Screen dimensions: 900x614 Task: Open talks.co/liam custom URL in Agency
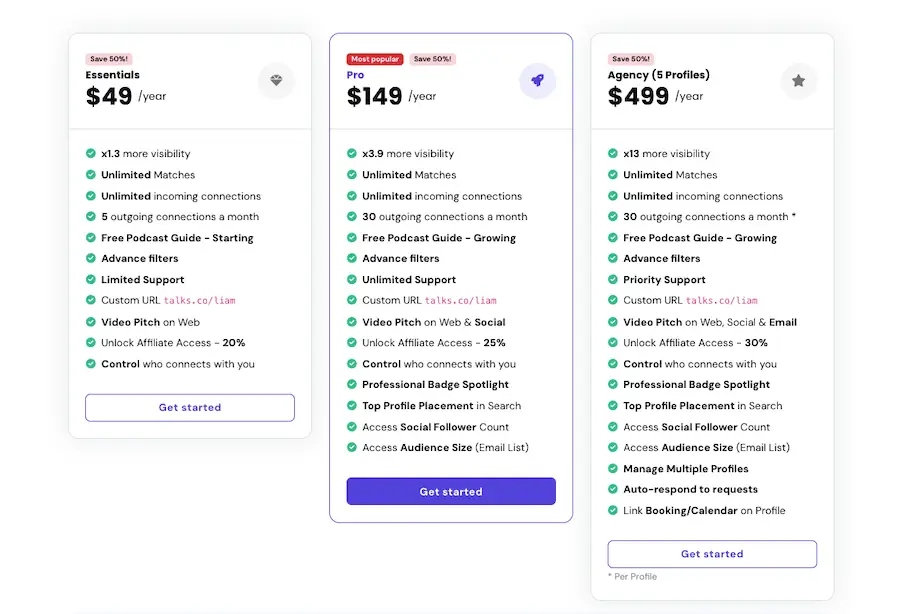722,300
